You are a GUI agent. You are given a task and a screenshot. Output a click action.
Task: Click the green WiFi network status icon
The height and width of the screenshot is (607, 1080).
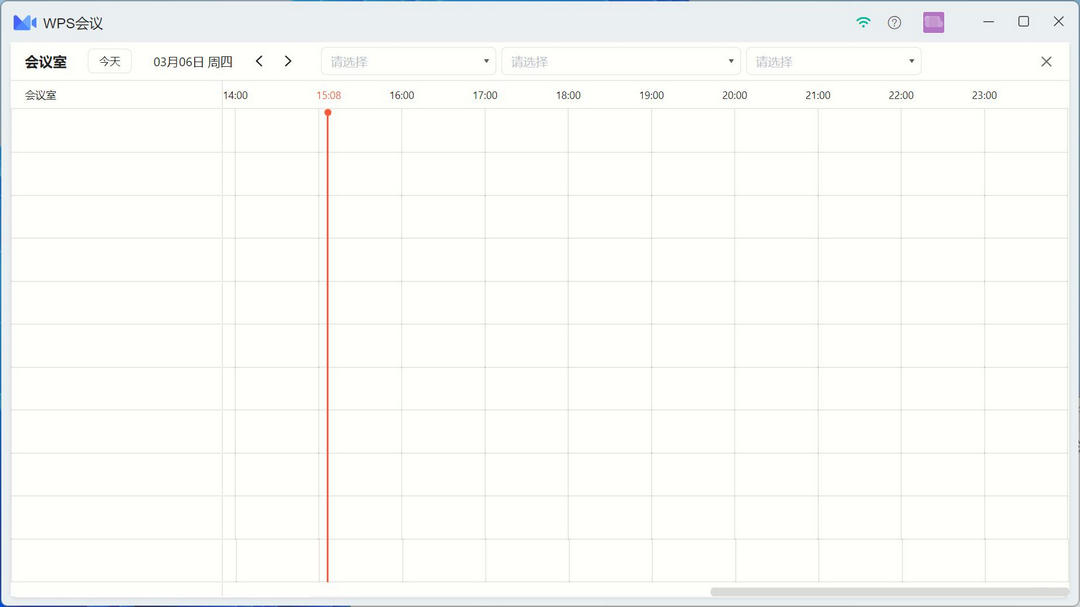[x=862, y=21]
